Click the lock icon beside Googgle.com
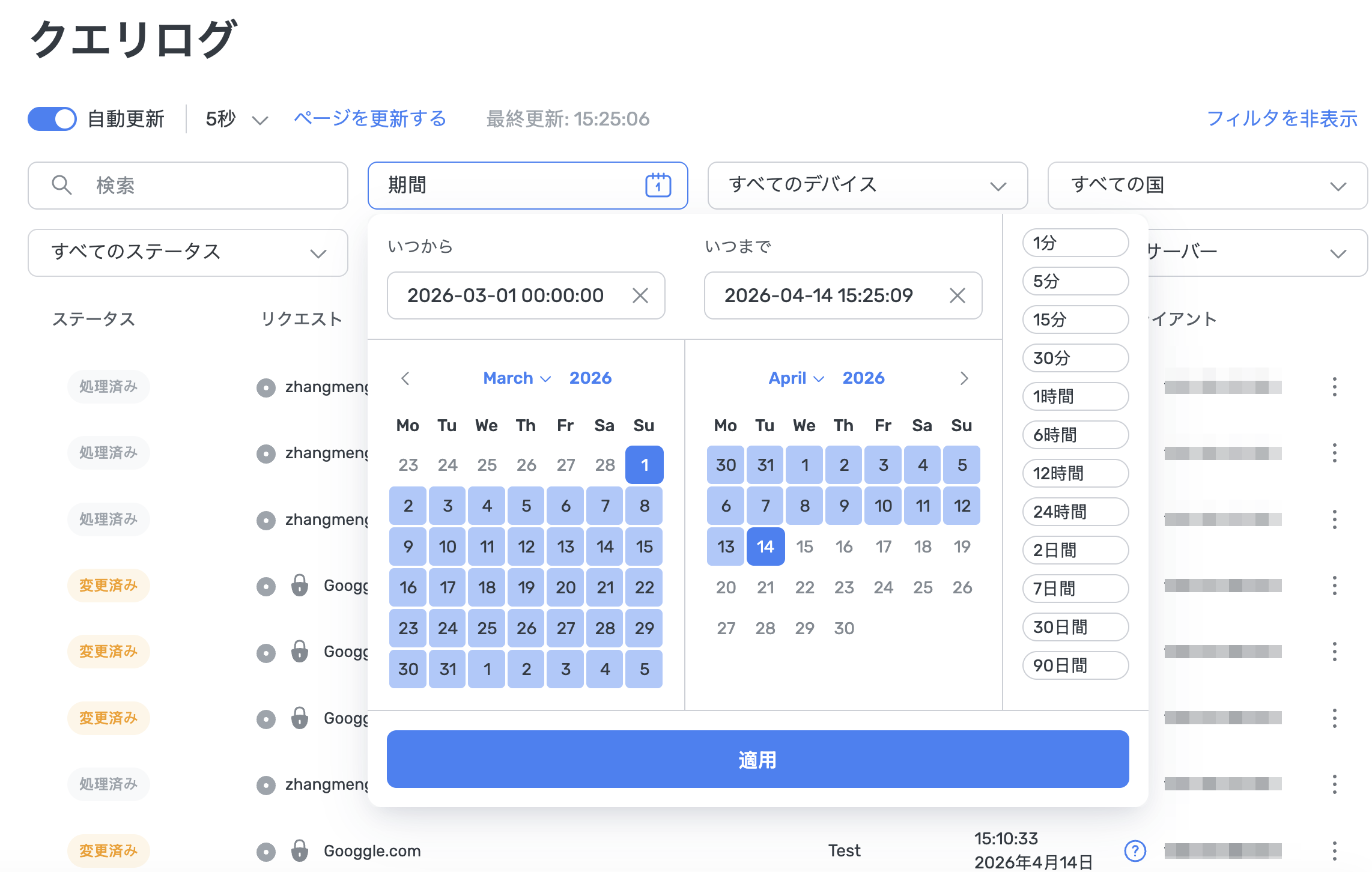 pyautogui.click(x=300, y=851)
